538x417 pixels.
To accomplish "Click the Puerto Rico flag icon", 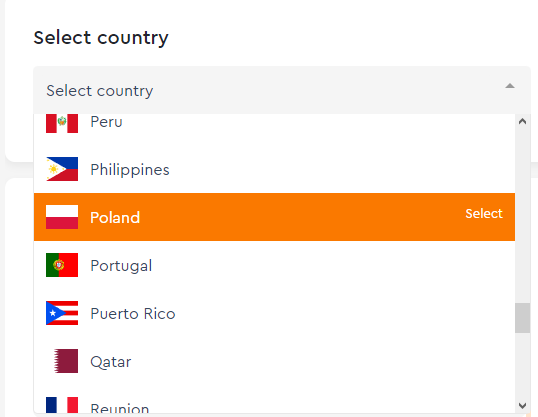I will [x=62, y=313].
